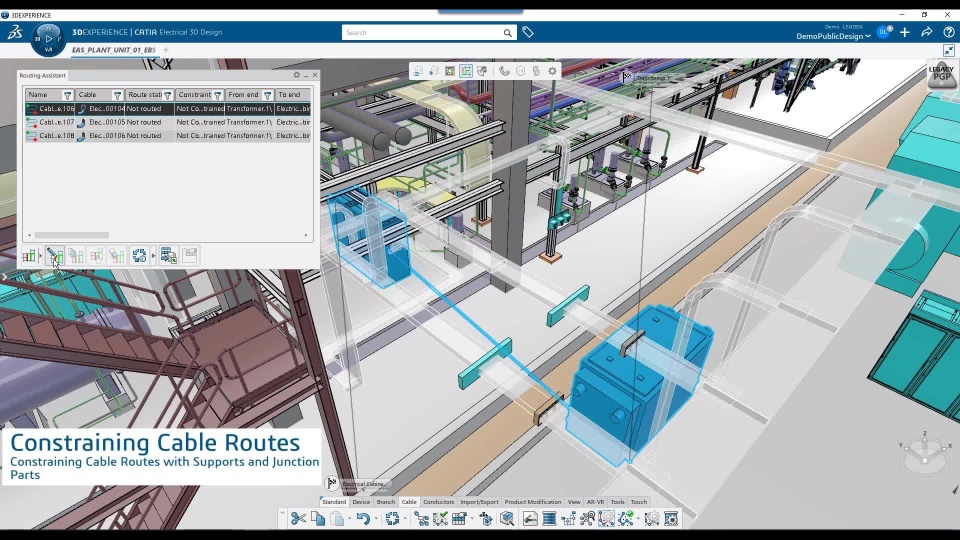Switch to the Import/Export tab
Image resolution: width=960 pixels, height=540 pixels.
479,501
